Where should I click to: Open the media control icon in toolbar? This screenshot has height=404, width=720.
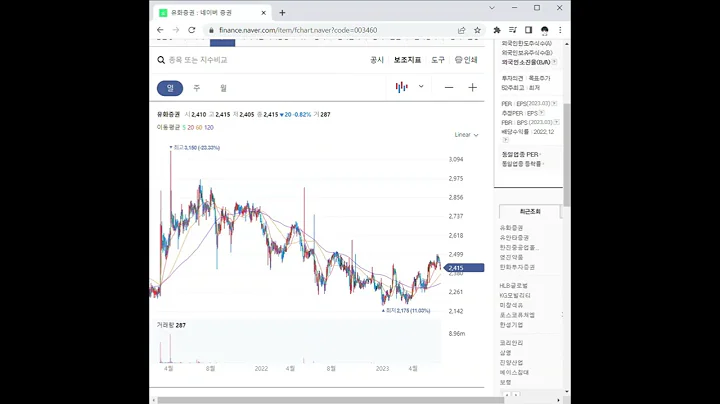[513, 30]
